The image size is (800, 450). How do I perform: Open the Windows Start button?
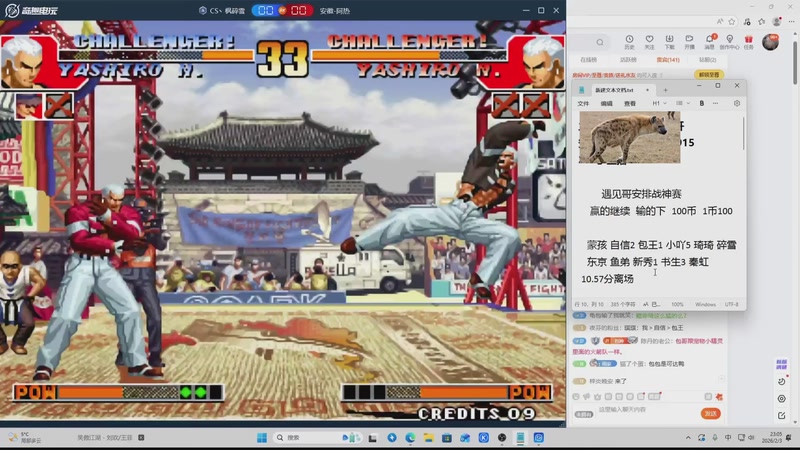pos(262,438)
